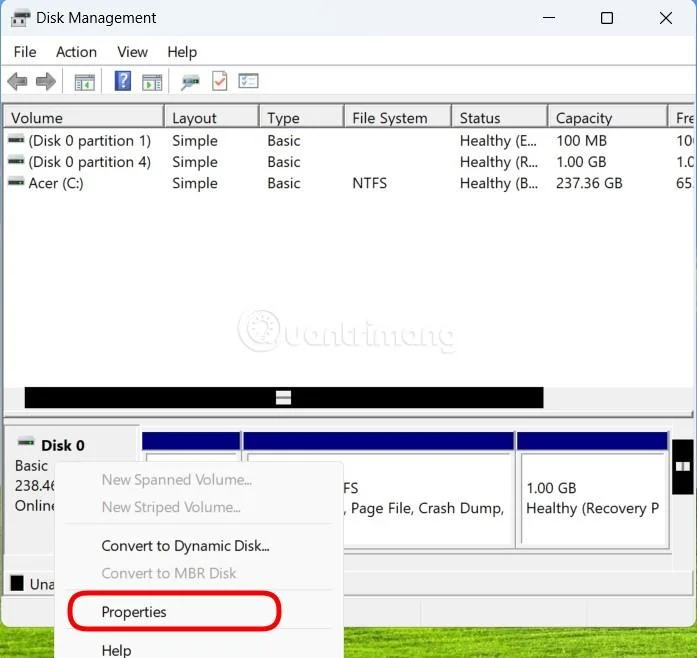
Task: Sort by the Status column header
Action: click(500, 118)
